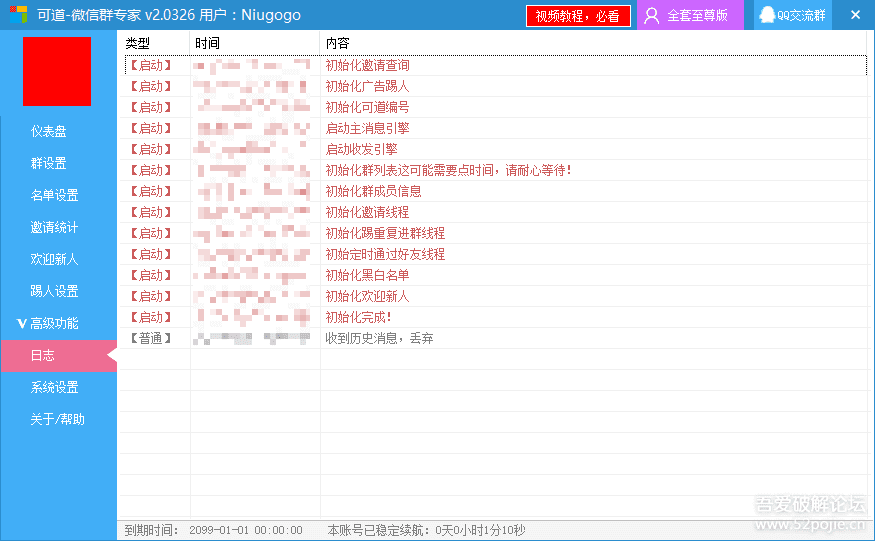Open the 邀请统计 menu item

coord(59,227)
